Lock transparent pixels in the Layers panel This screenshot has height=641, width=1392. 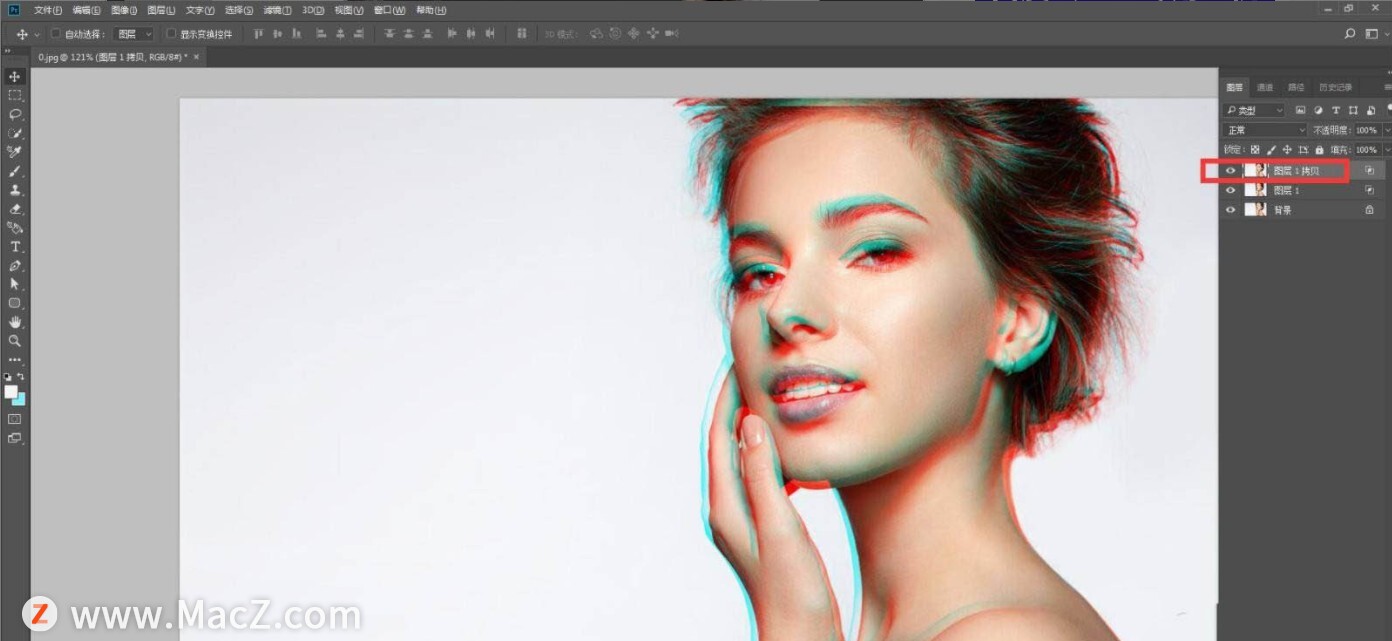pos(1256,150)
